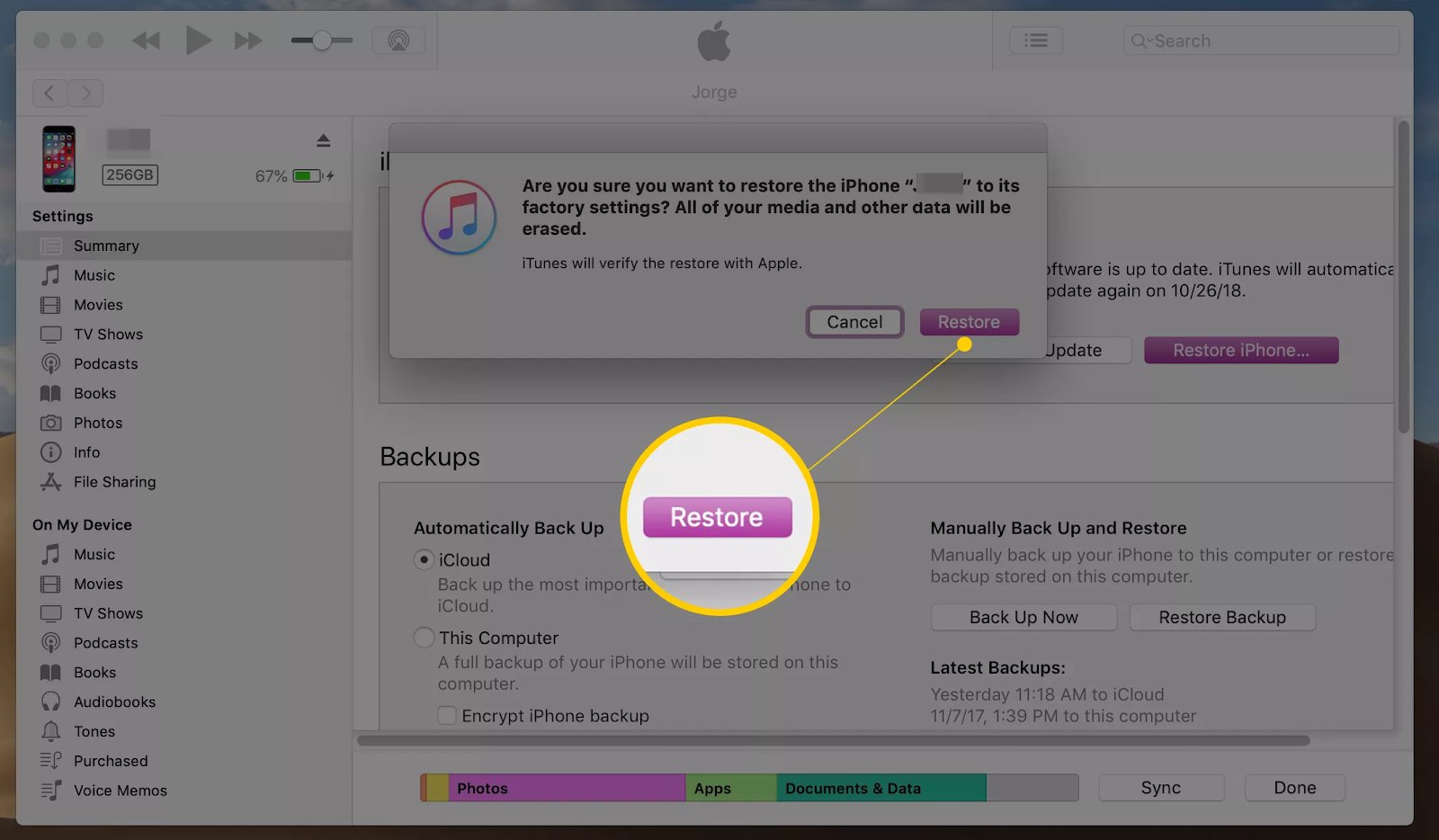Click into the Search field

pos(1261,40)
